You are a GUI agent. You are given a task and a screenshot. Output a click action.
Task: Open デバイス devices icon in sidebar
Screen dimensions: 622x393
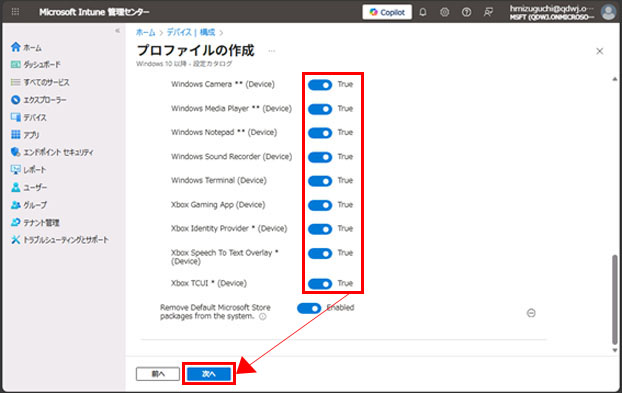[x=15, y=117]
